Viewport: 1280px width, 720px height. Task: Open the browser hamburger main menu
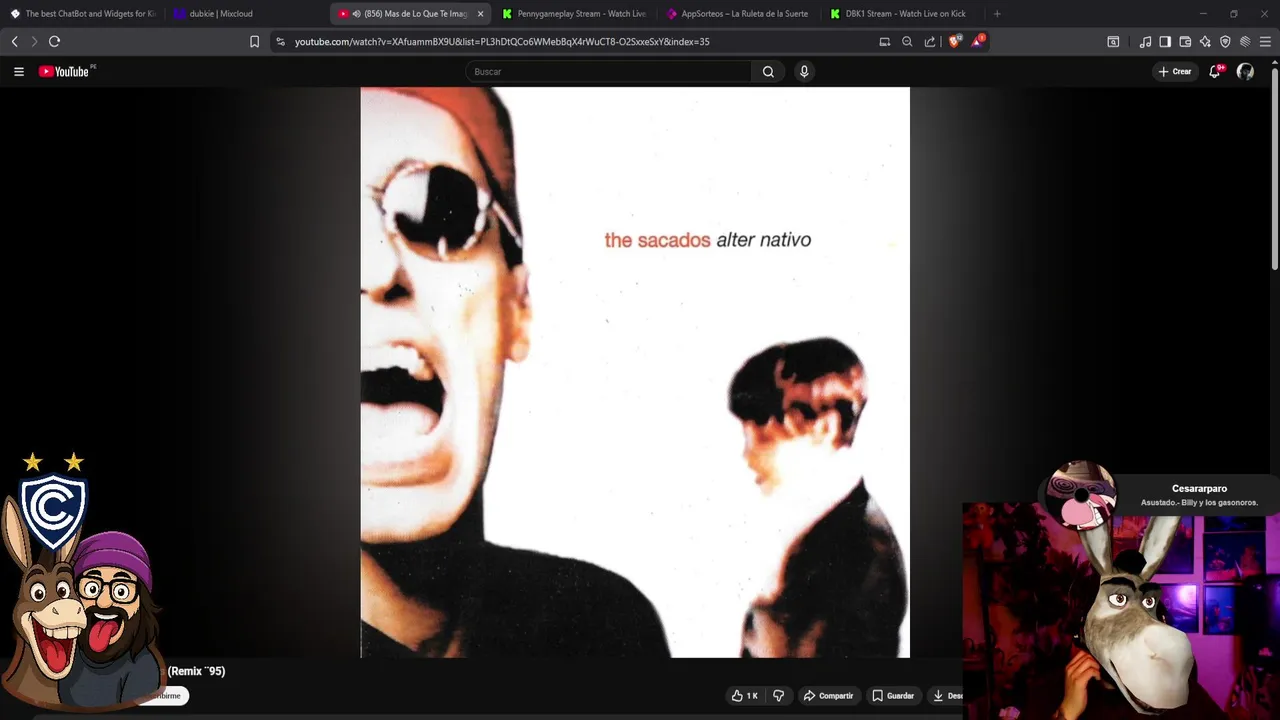point(1265,41)
